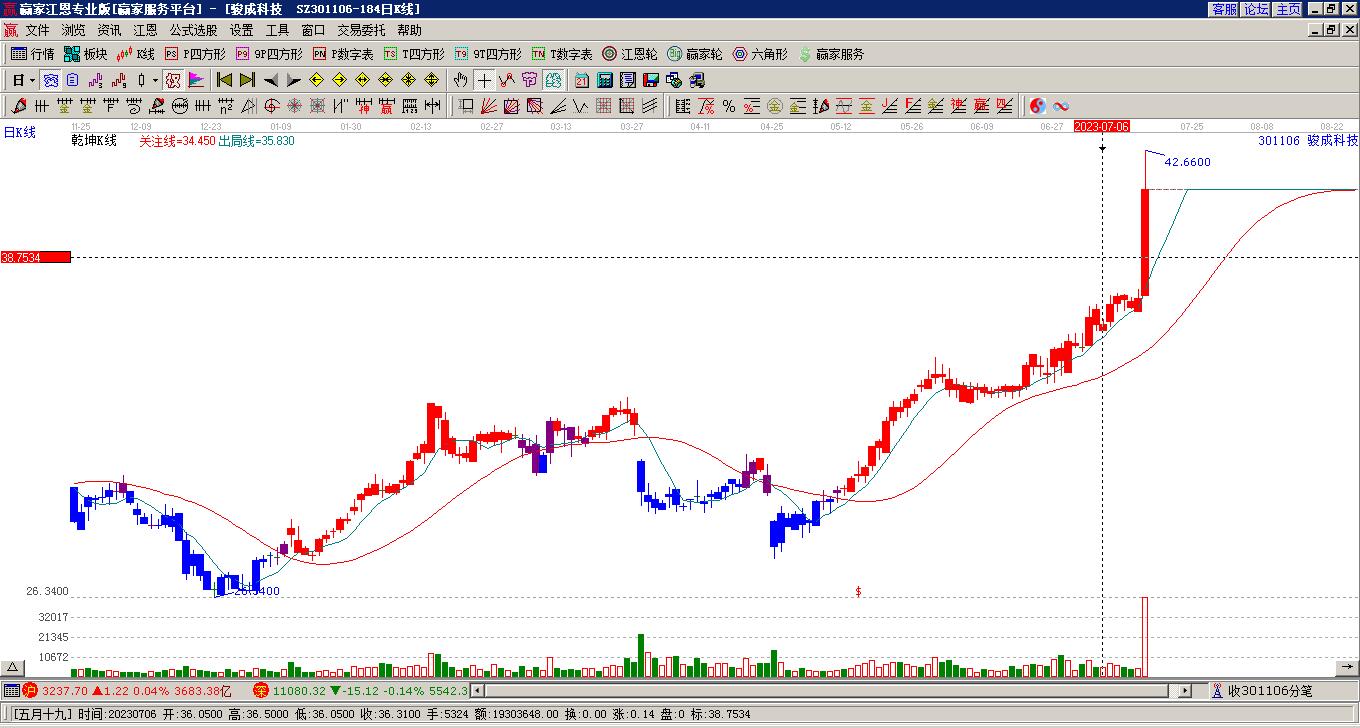Click the red 38.7534 price axis tag
Viewport: 1360px width, 728px height.
(x=36, y=257)
